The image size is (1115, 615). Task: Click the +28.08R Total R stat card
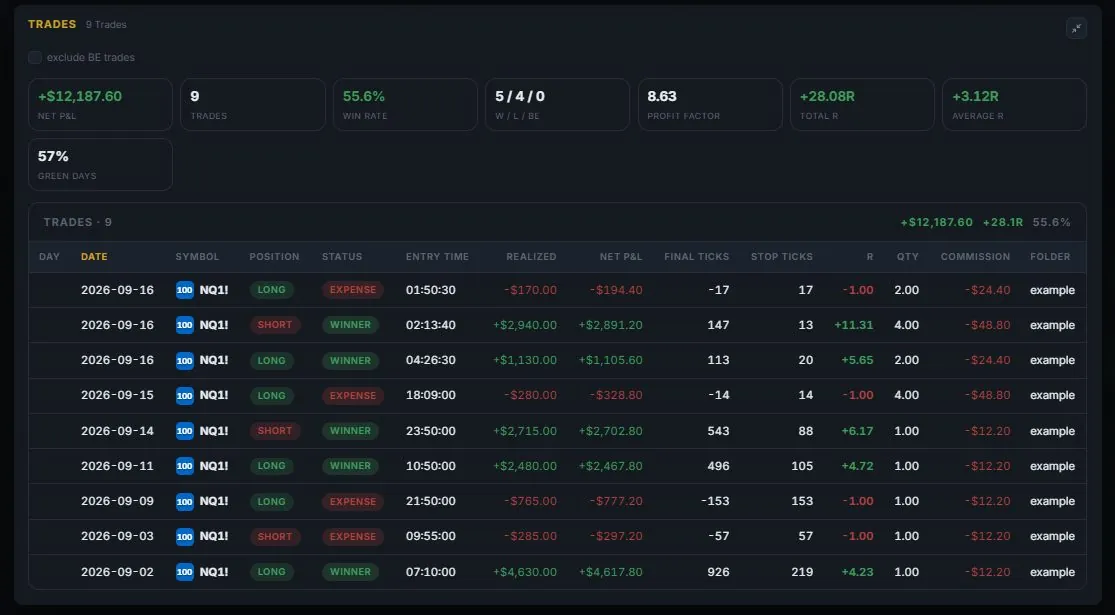click(x=863, y=105)
